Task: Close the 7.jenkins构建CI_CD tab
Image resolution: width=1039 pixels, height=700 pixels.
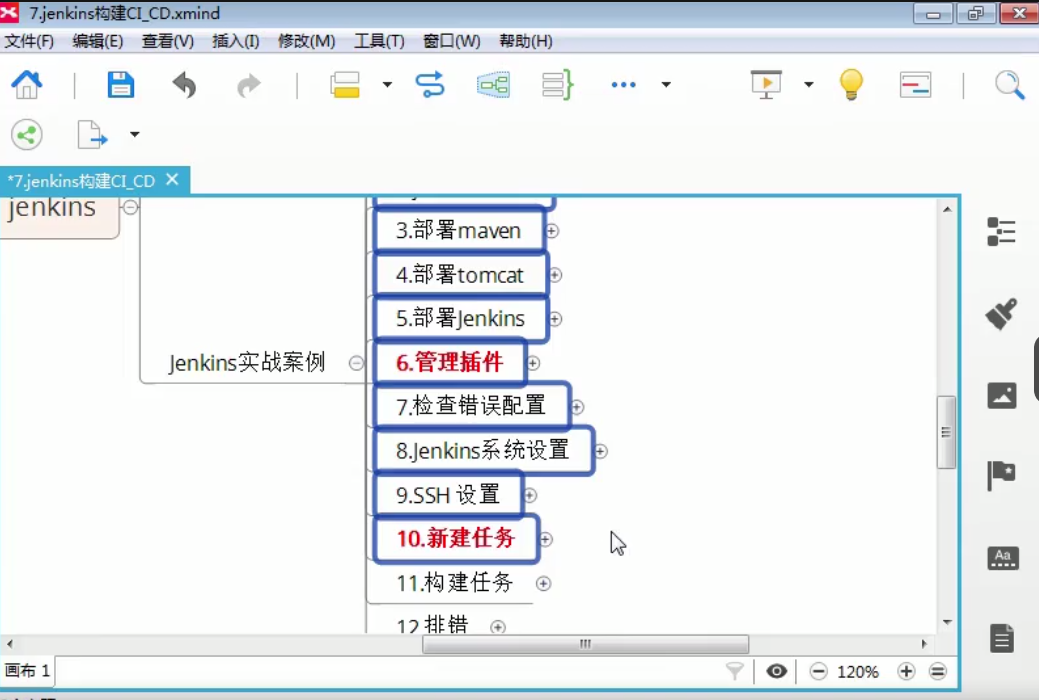Action: point(172,180)
